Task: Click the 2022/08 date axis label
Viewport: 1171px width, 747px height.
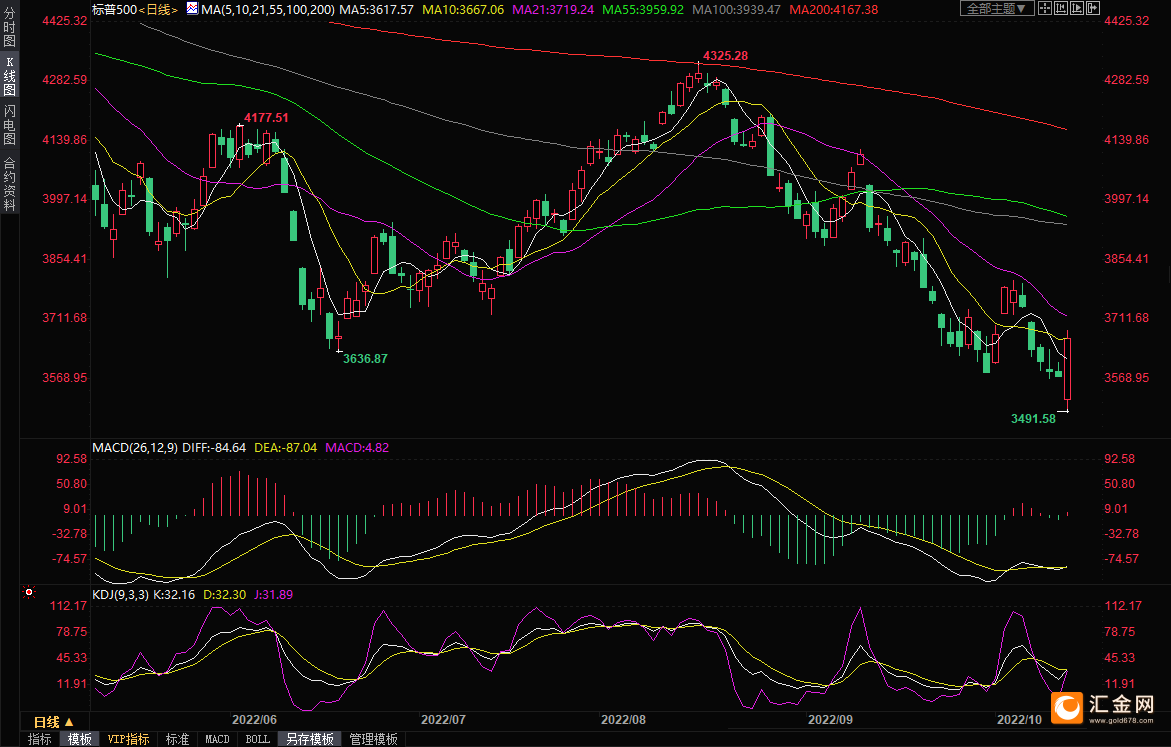Action: 624,719
